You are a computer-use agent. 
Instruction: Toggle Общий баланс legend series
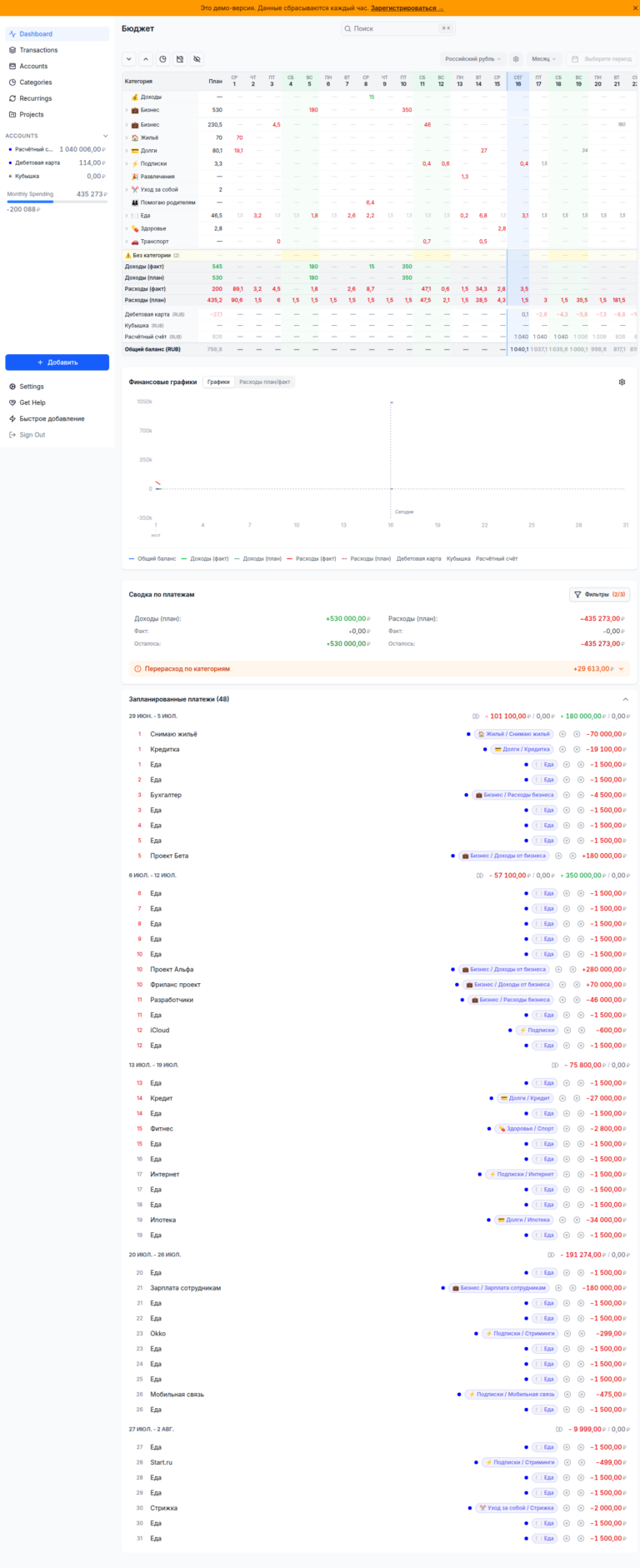[152, 558]
